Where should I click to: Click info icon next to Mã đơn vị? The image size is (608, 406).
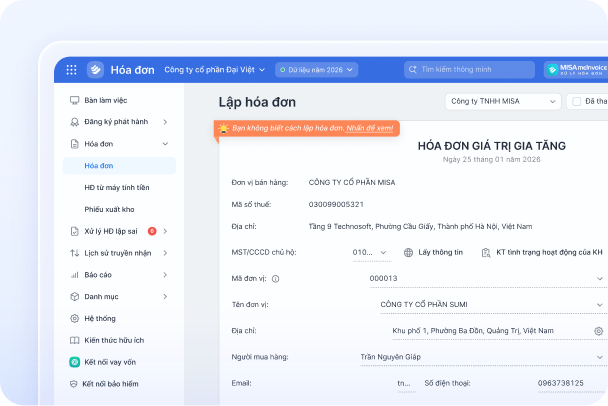tap(276, 278)
